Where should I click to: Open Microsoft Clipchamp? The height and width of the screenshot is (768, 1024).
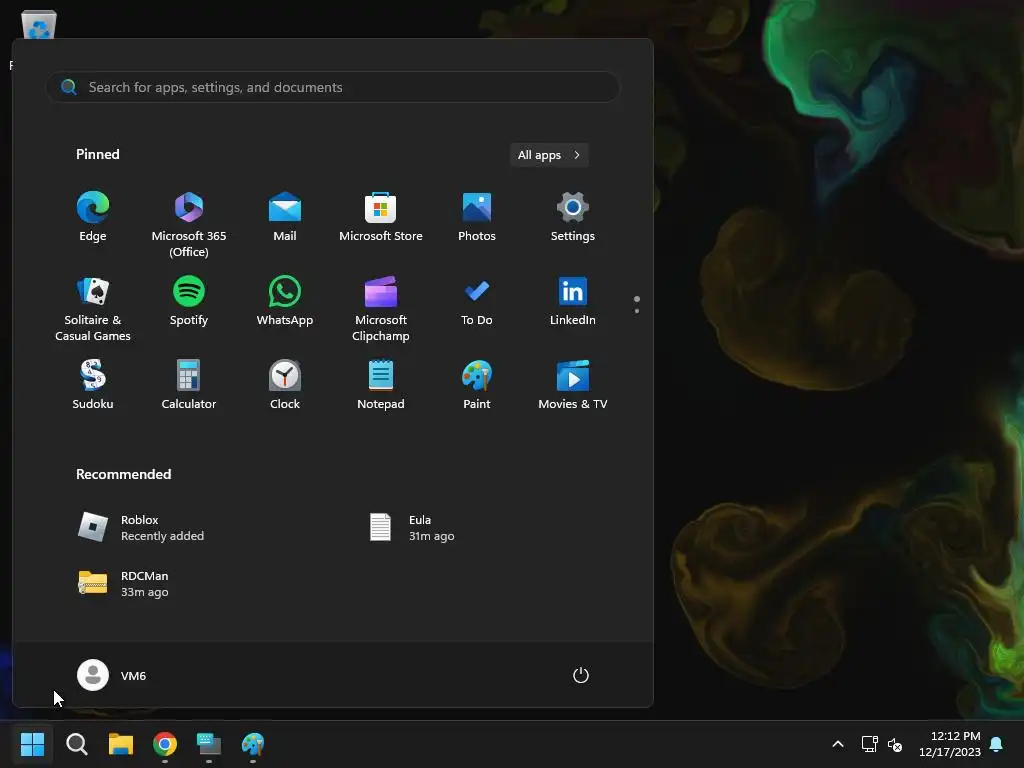click(381, 308)
